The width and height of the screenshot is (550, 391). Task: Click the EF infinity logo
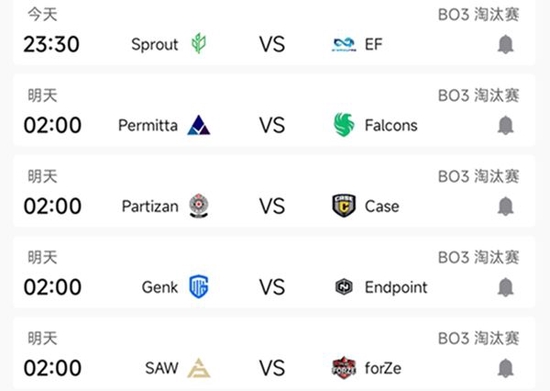tap(344, 45)
